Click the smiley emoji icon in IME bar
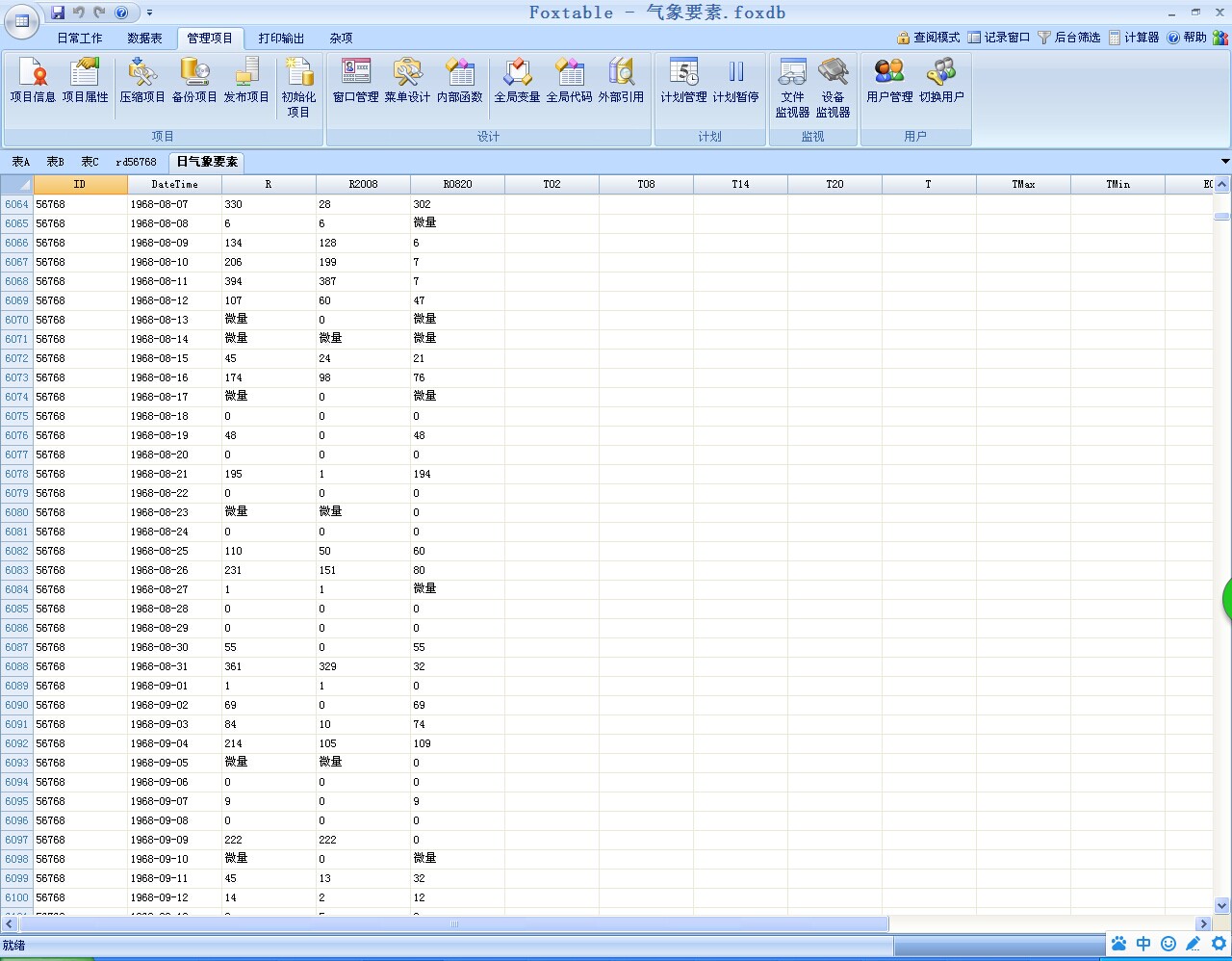 click(1168, 944)
